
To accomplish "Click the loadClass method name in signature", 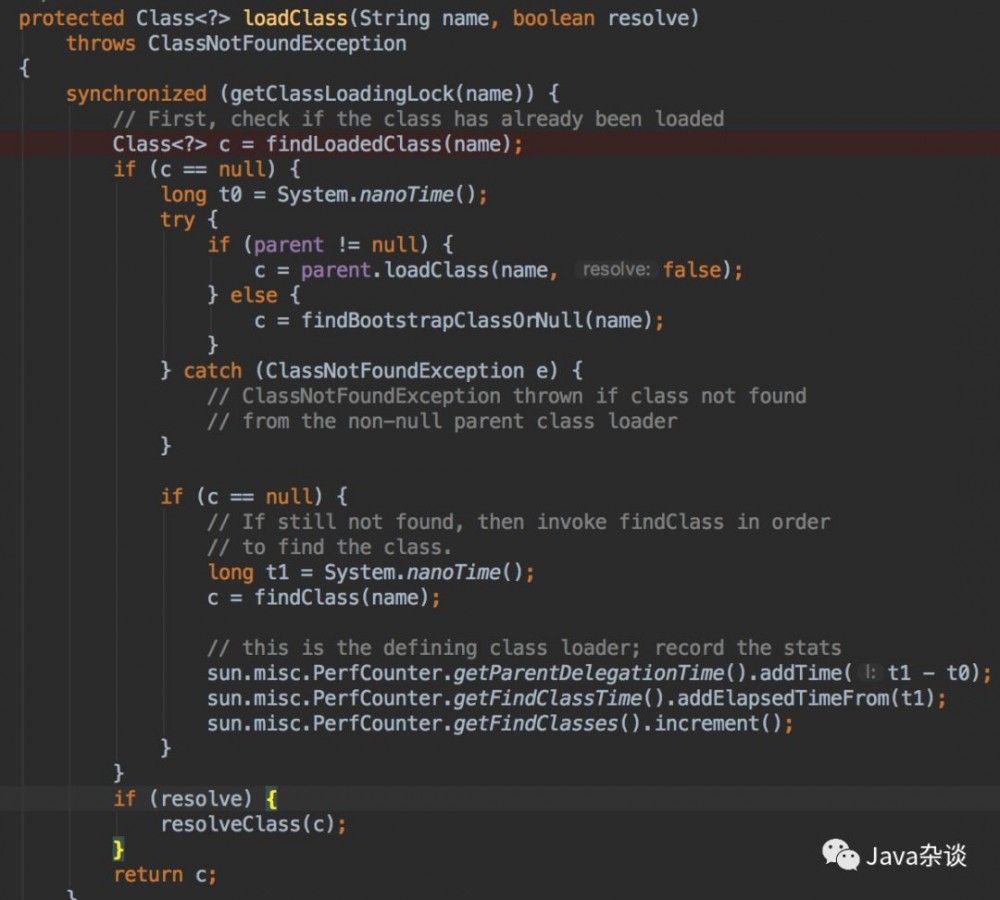I will [296, 18].
